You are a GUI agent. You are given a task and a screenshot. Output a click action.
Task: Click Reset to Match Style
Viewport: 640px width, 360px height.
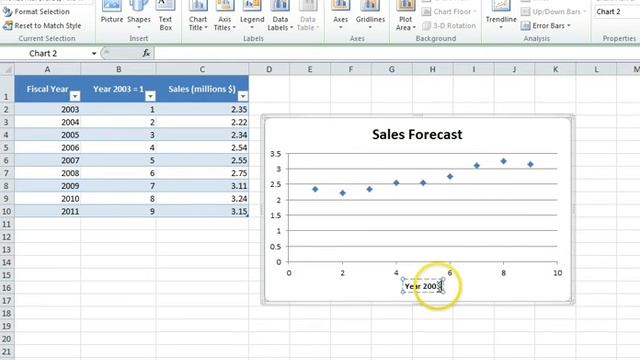point(42,25)
